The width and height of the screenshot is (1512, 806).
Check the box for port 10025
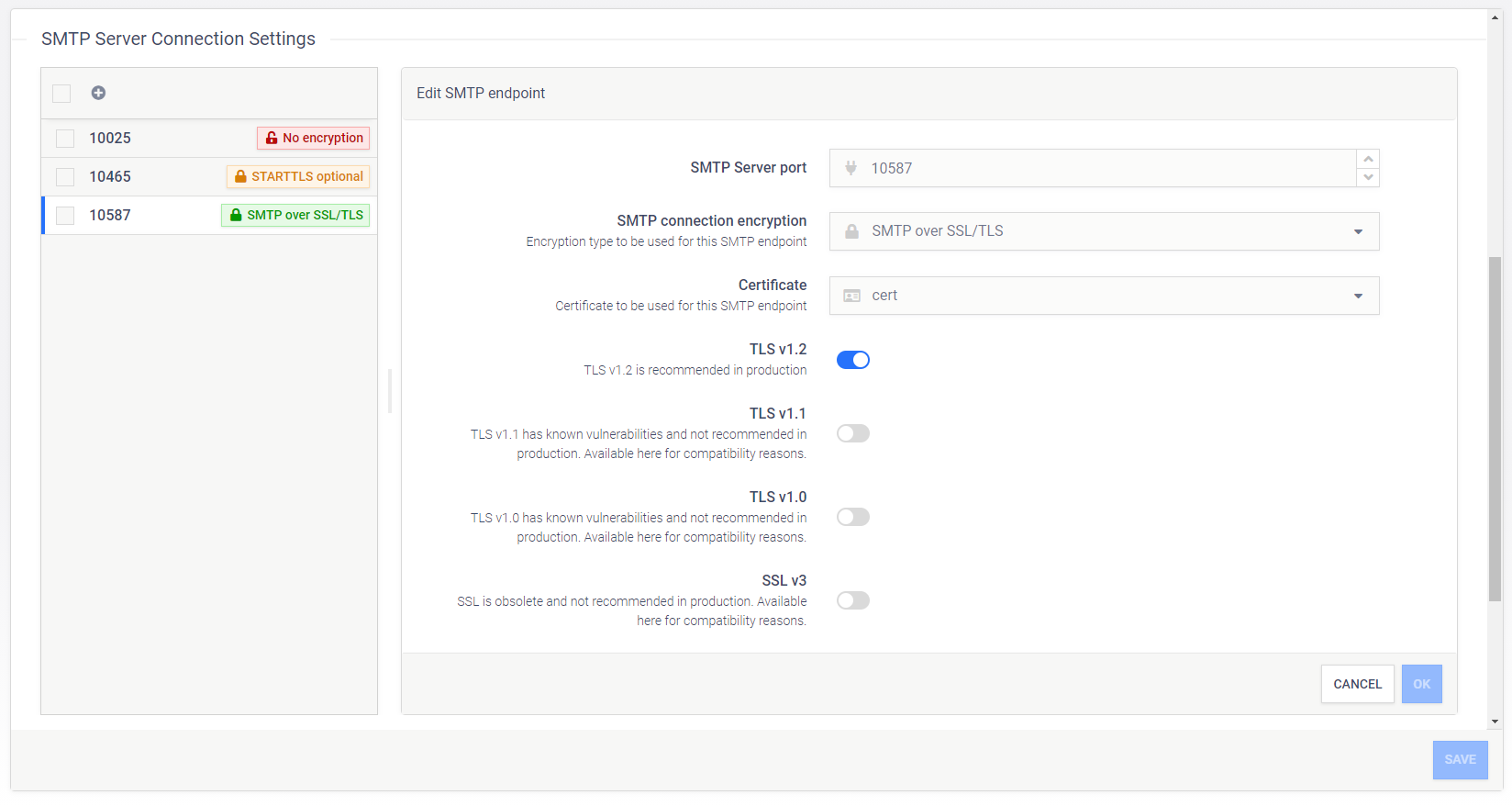65,139
